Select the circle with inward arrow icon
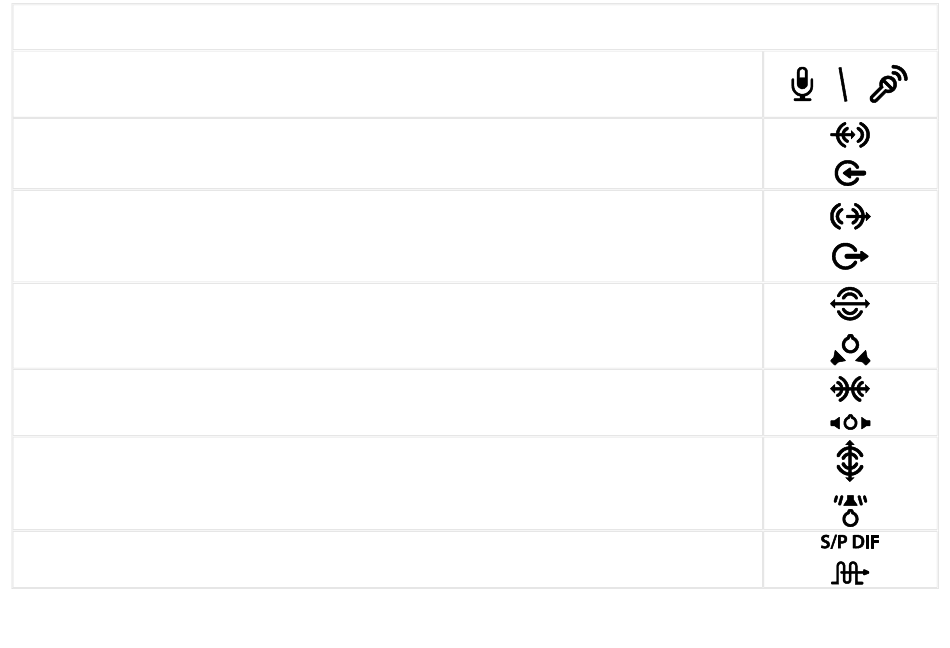This screenshot has width=950, height=648. pyautogui.click(x=850, y=173)
